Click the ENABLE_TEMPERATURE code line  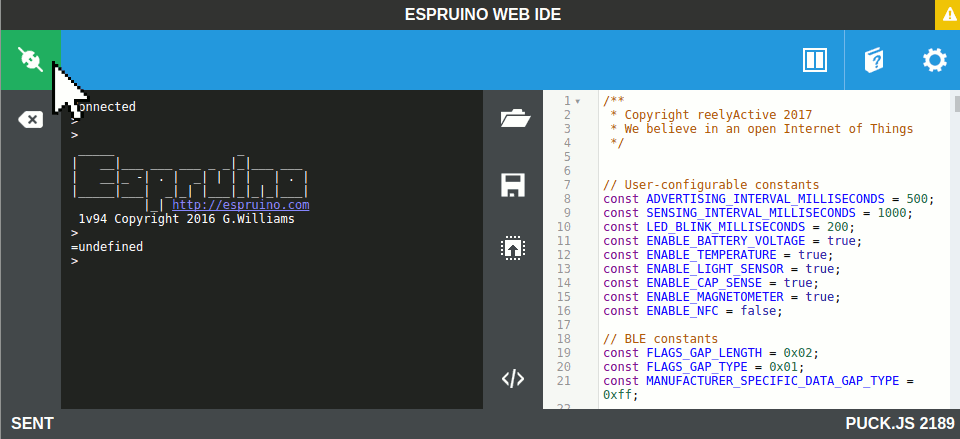718,255
